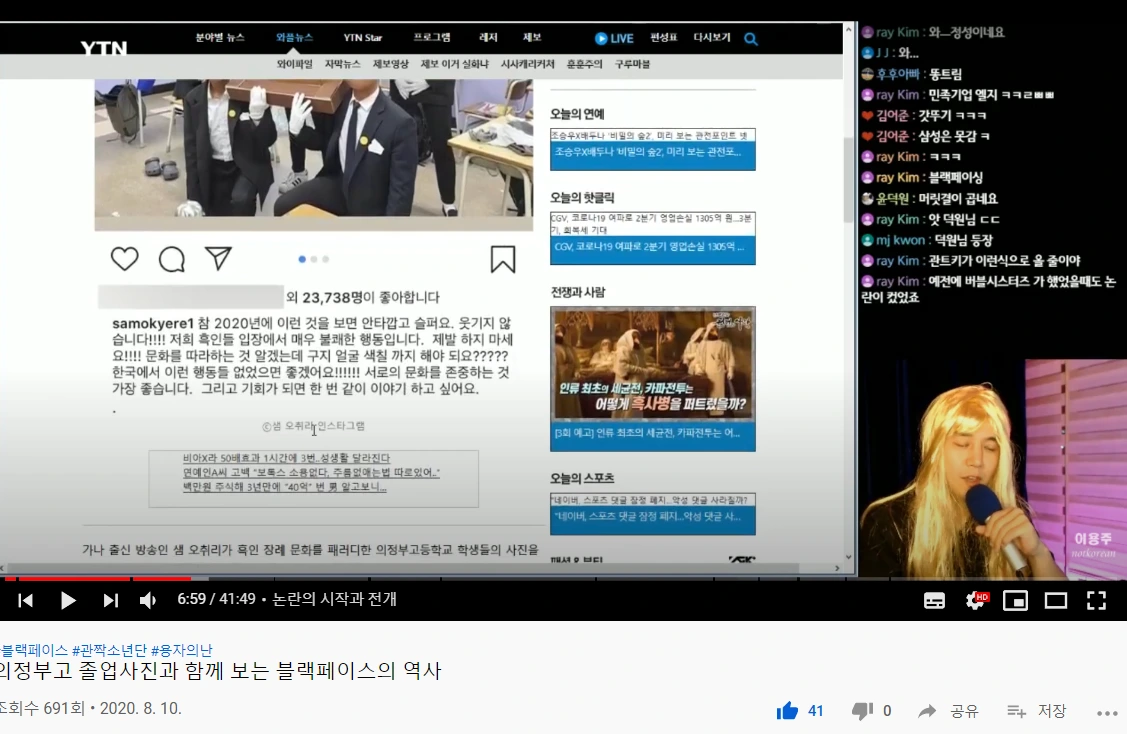Click samokyere1 username in caption
Screen dimensions: 1127x734
click(x=153, y=324)
